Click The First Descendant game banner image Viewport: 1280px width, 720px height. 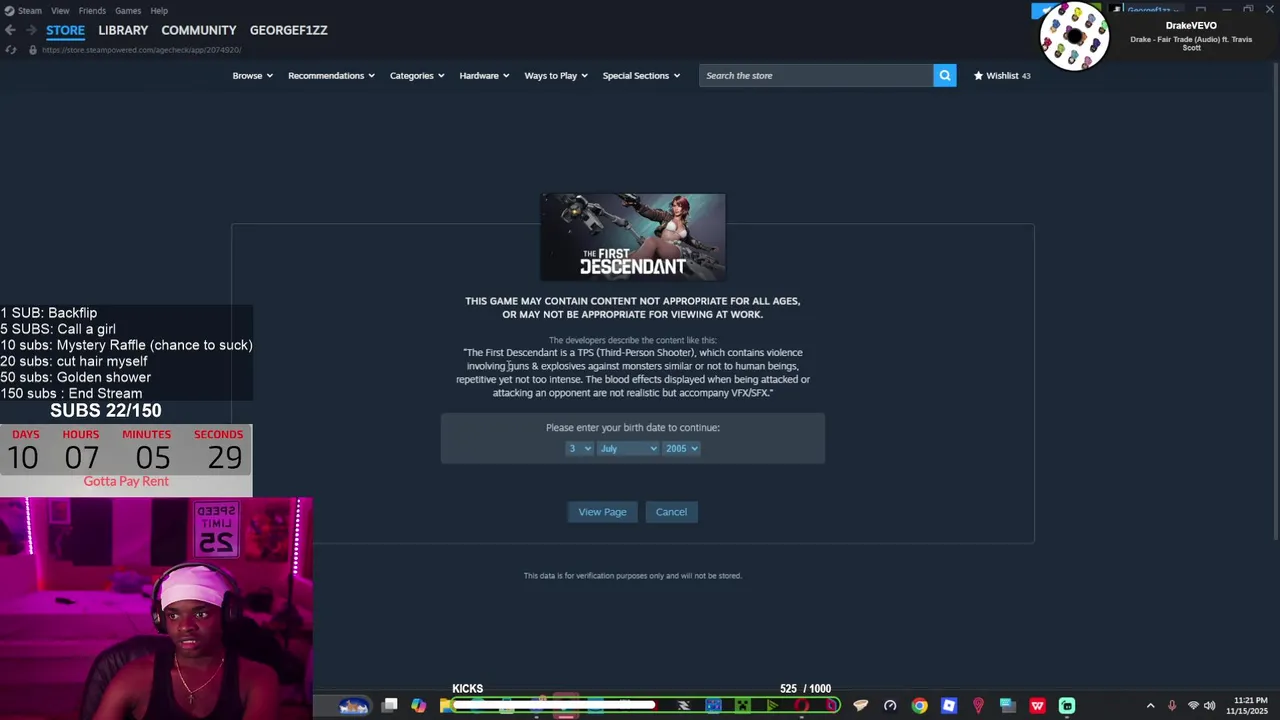(x=633, y=237)
